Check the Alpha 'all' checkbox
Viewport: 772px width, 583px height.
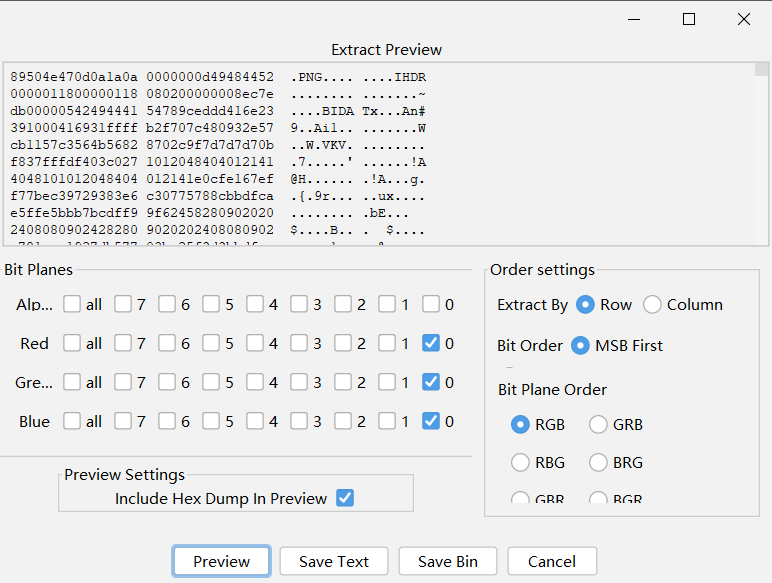73,304
